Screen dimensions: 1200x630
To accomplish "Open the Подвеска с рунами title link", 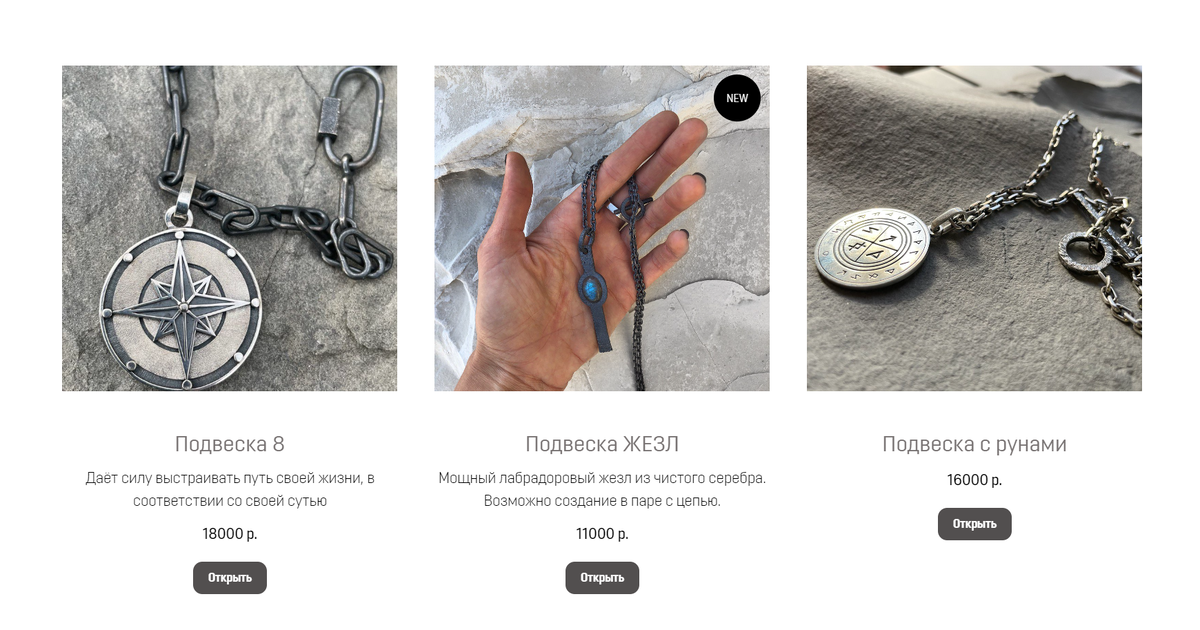I will click(974, 444).
